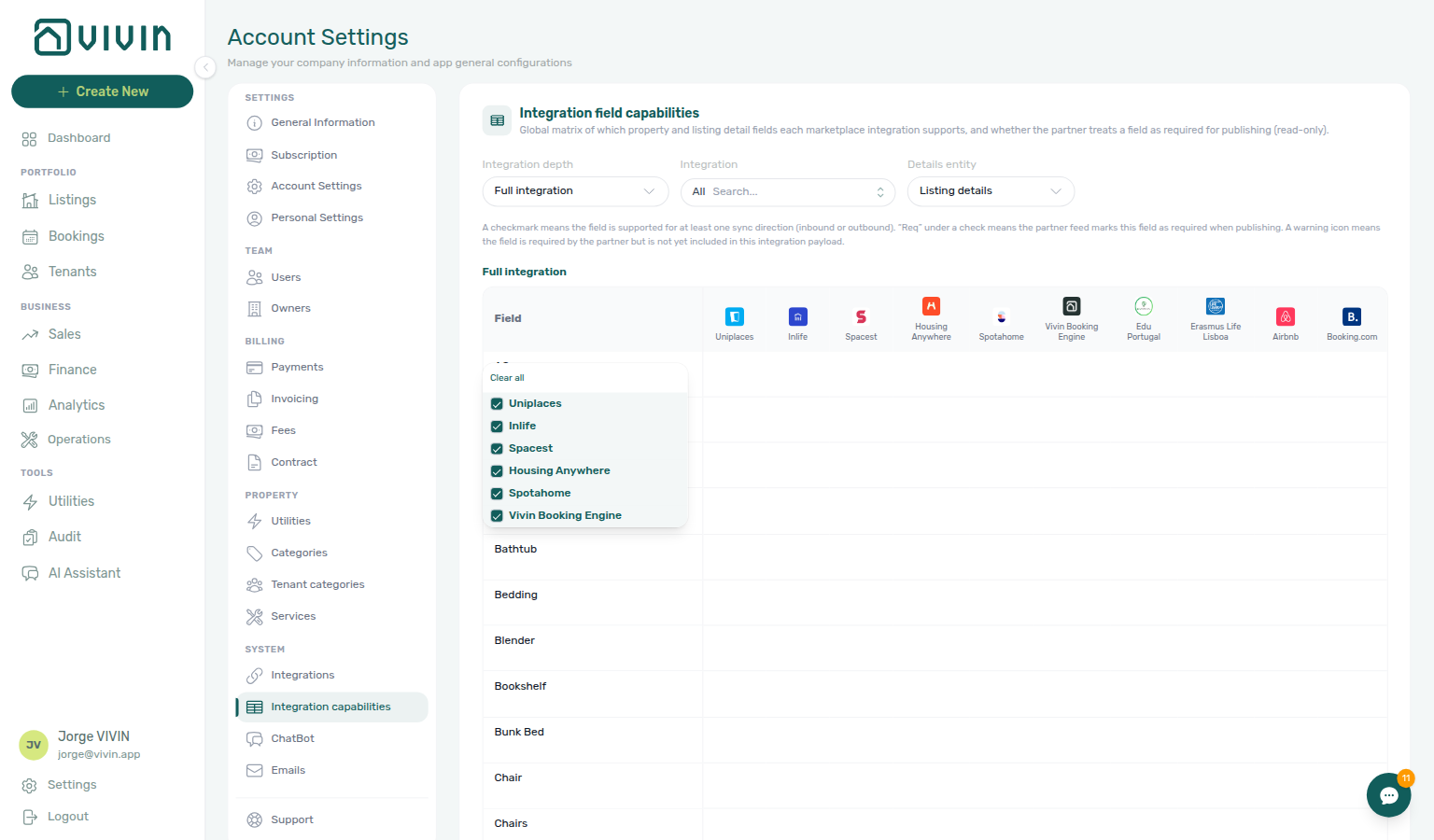1434x840 pixels.
Task: Open Settings in bottom sidebar
Action: coord(72,785)
